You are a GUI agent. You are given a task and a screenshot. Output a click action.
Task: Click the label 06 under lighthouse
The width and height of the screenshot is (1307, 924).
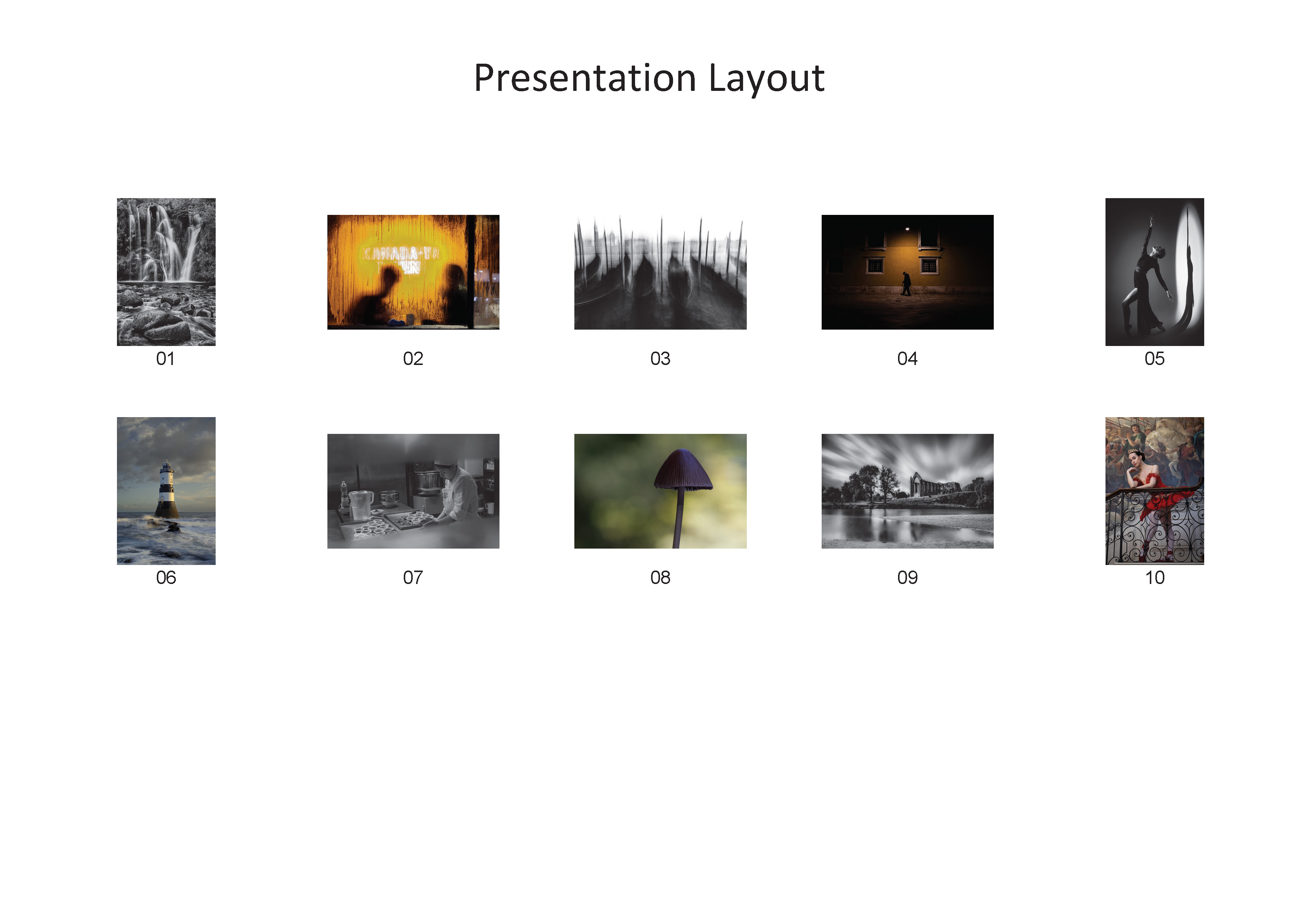click(166, 578)
